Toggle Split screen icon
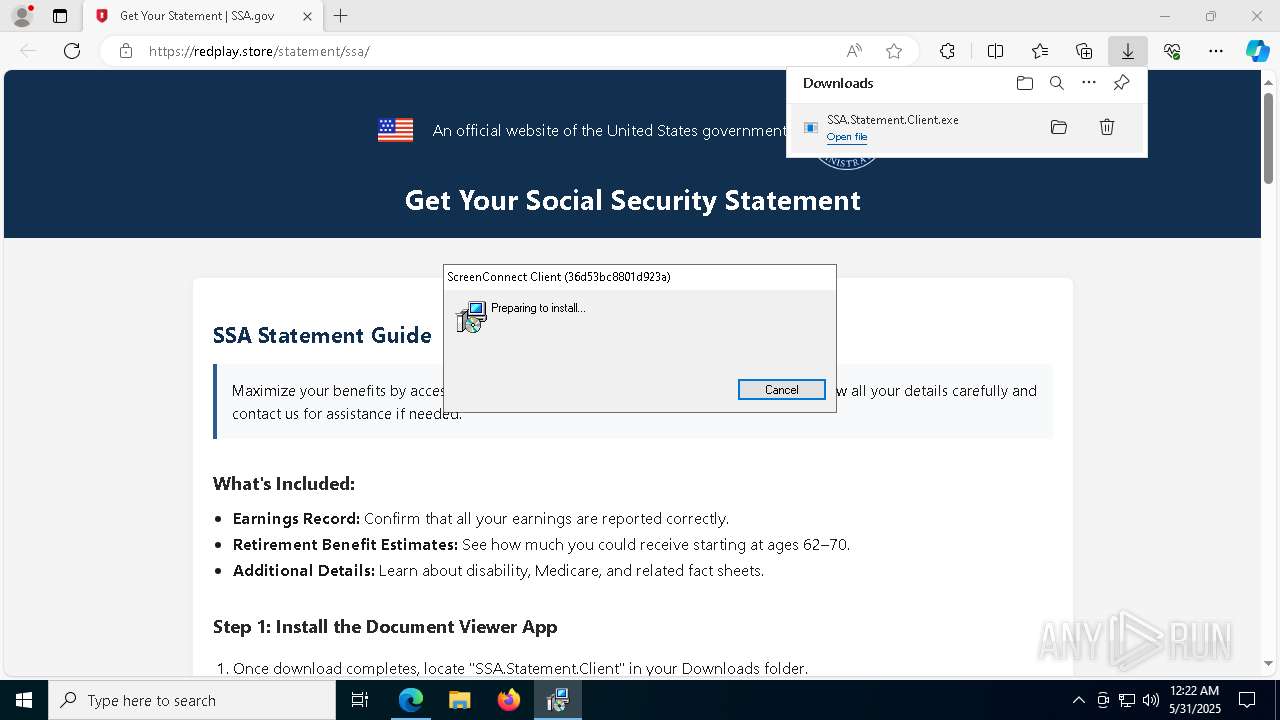 click(995, 51)
